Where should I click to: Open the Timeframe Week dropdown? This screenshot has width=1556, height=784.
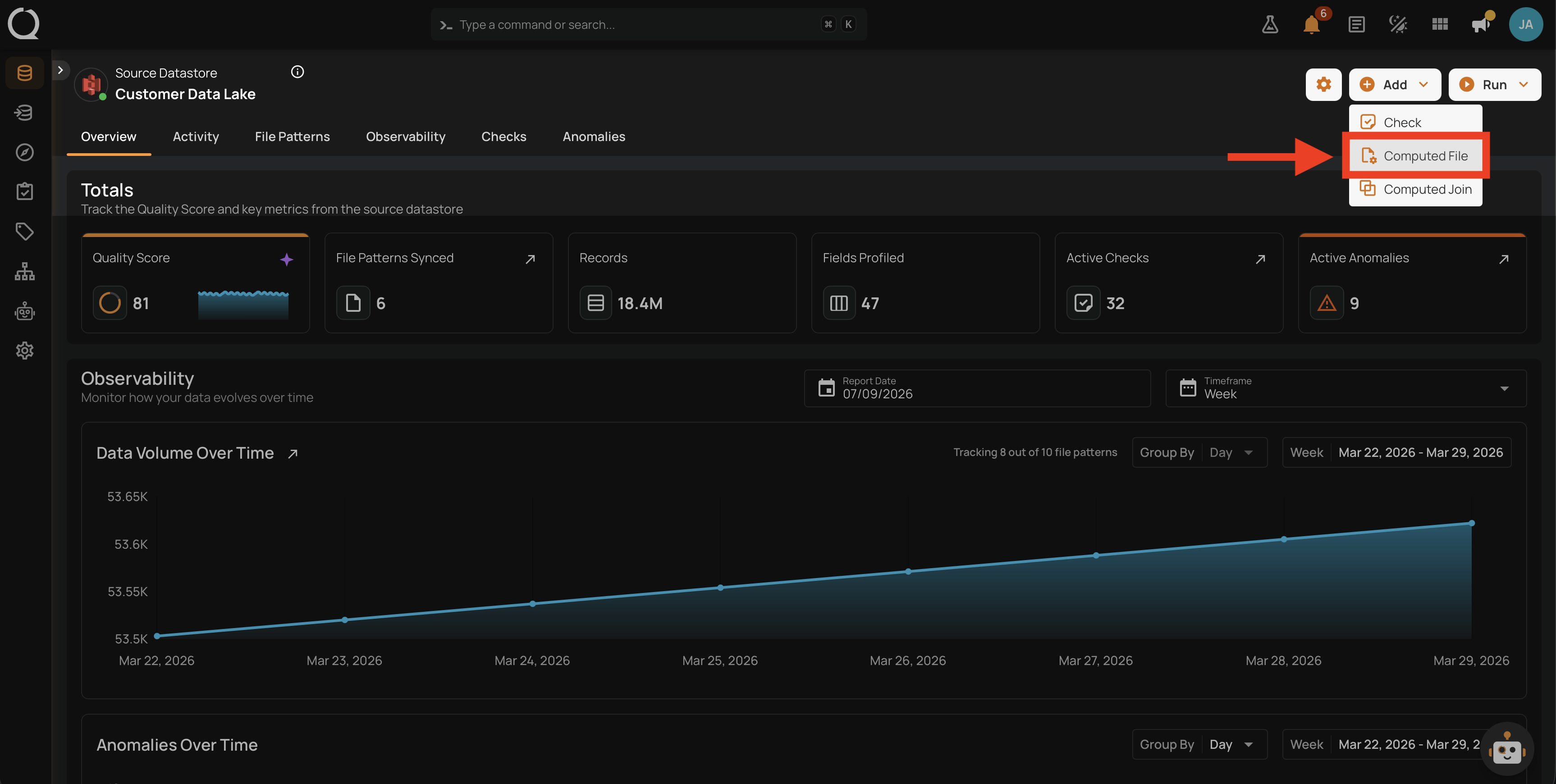1345,388
